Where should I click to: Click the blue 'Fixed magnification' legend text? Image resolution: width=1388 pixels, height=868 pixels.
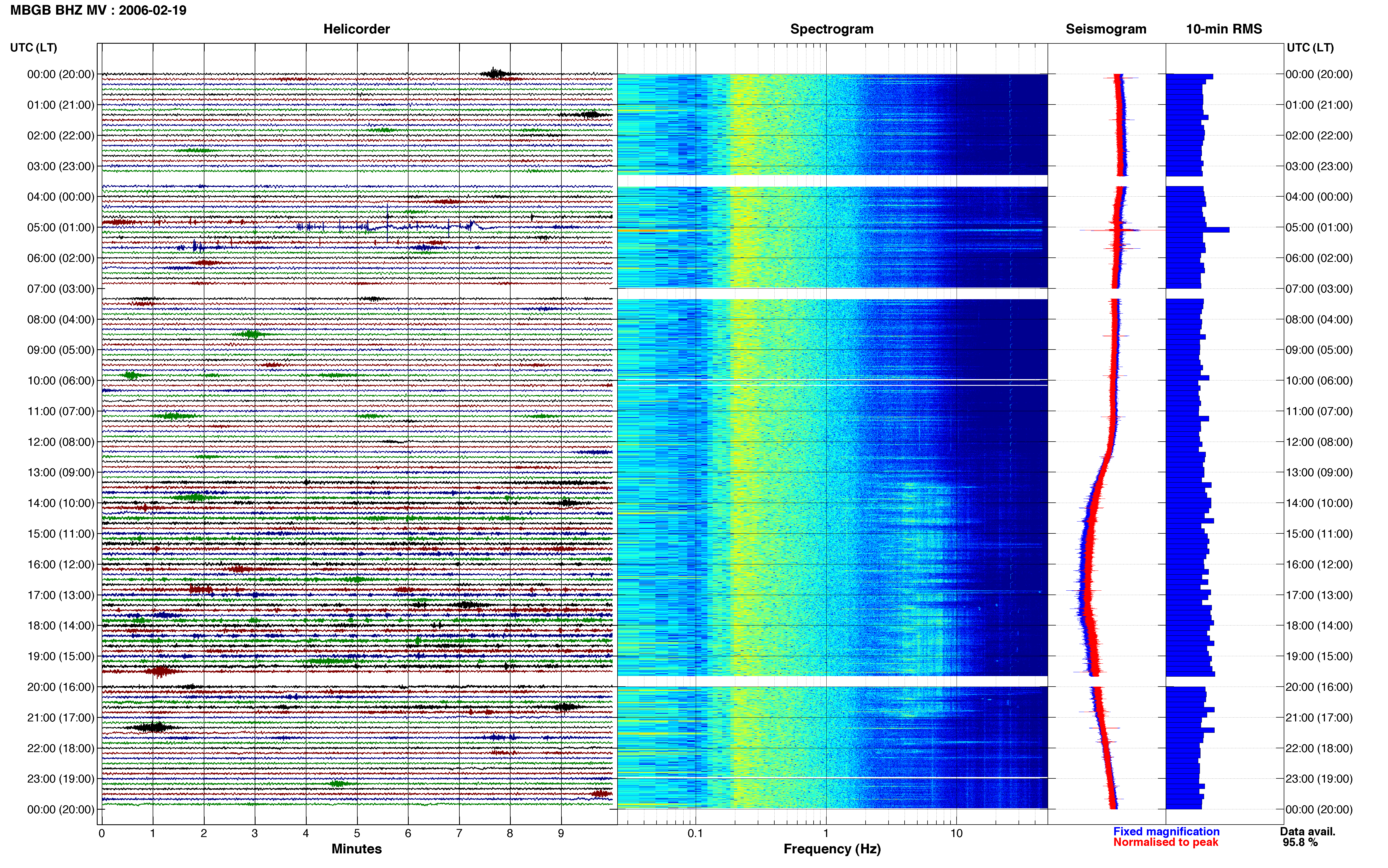[x=1166, y=832]
